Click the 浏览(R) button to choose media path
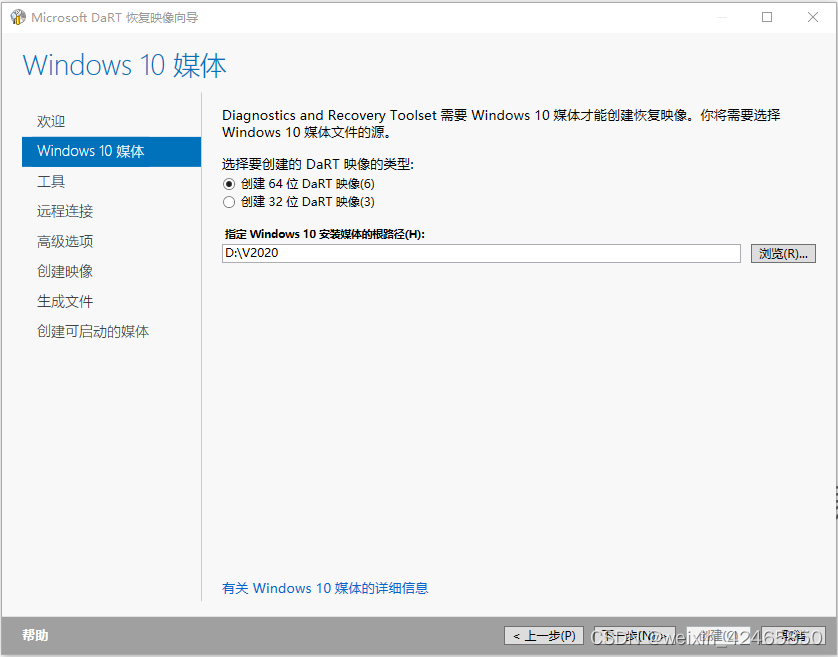Image resolution: width=838 pixels, height=657 pixels. coord(783,253)
